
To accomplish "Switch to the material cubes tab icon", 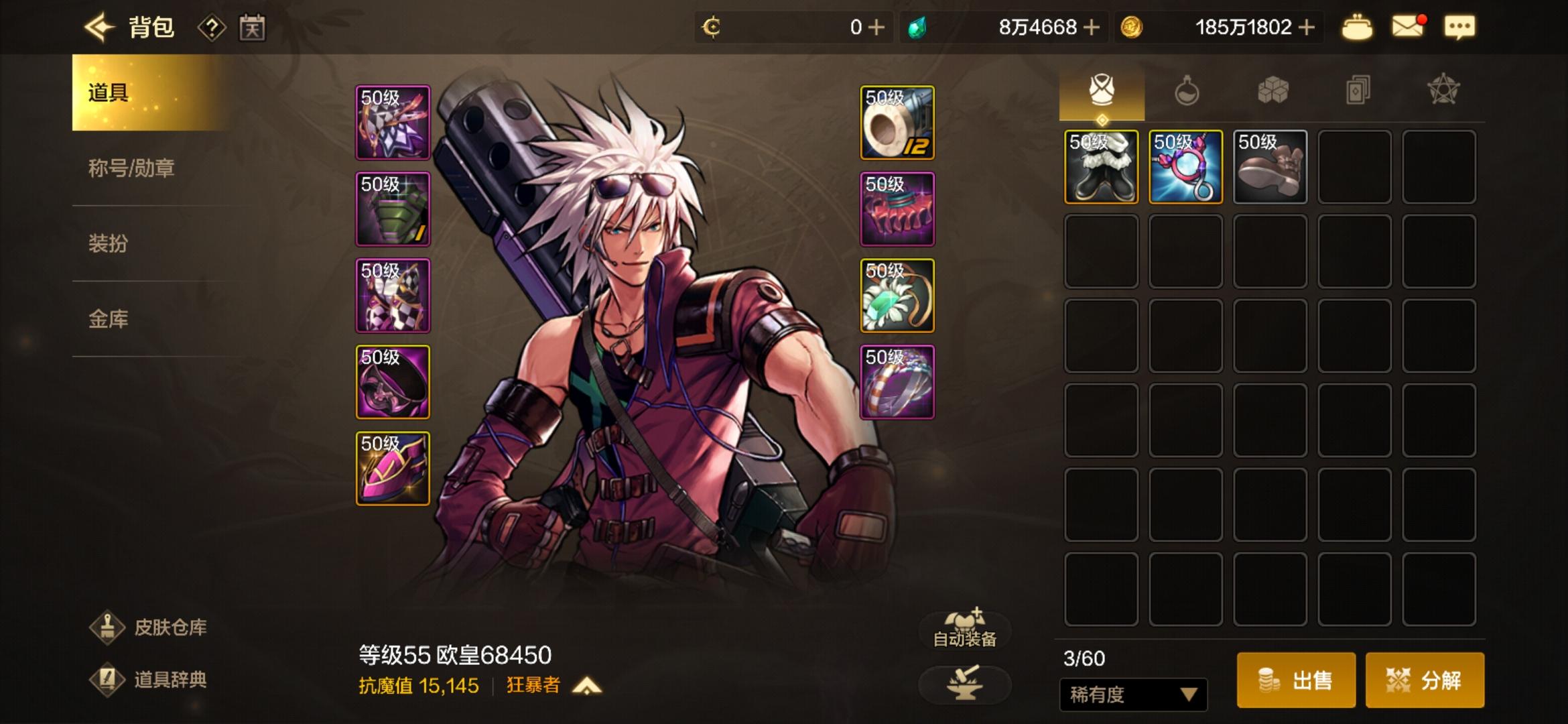I will tap(1272, 90).
